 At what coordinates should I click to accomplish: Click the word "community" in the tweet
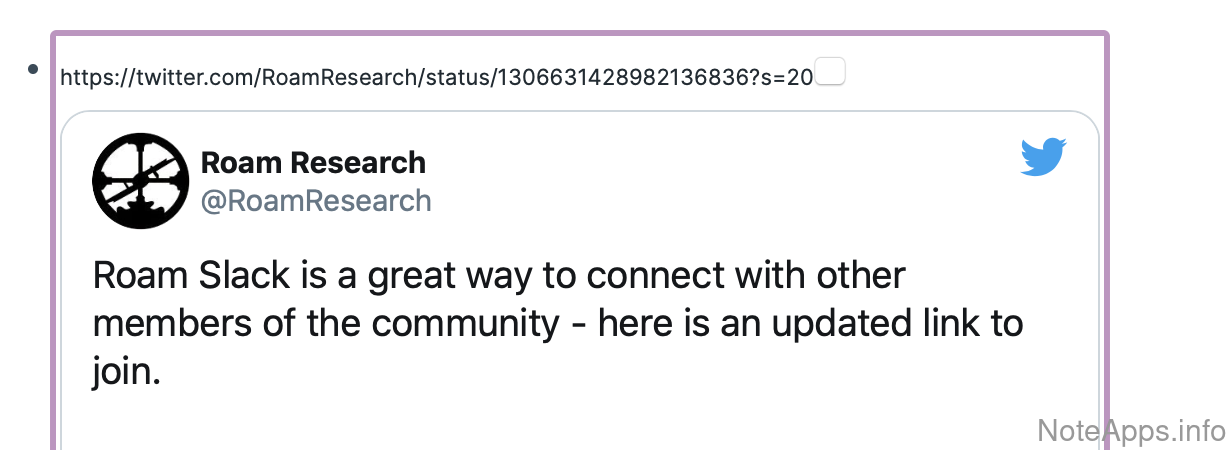(x=473, y=325)
